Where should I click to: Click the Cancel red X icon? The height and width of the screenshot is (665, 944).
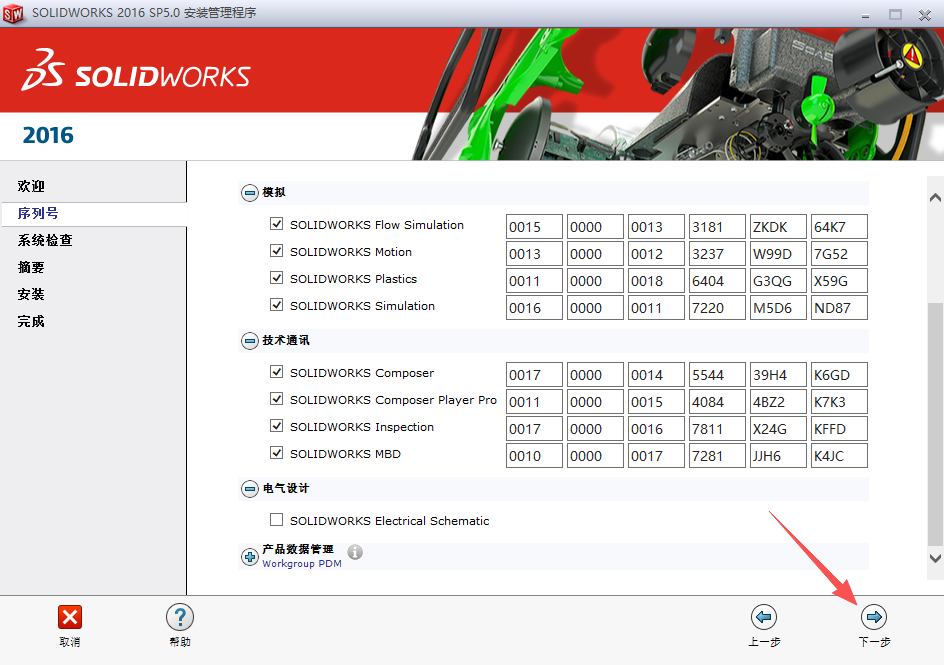[x=69, y=617]
